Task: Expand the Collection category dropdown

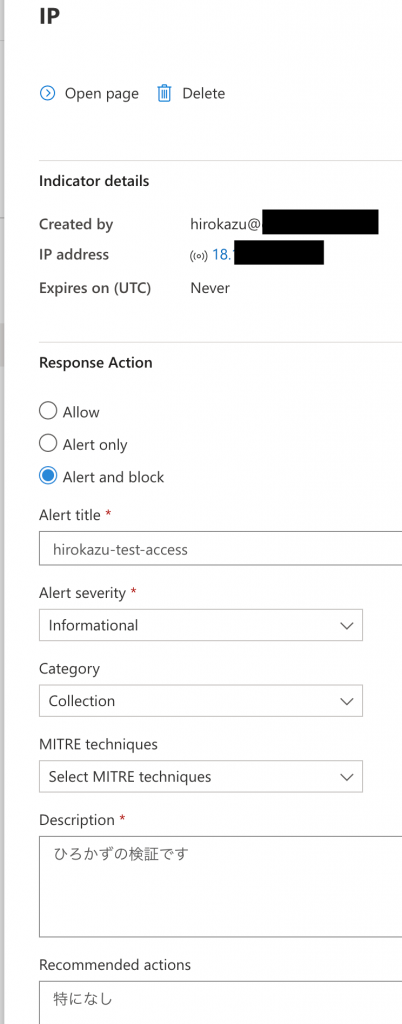Action: coord(201,701)
